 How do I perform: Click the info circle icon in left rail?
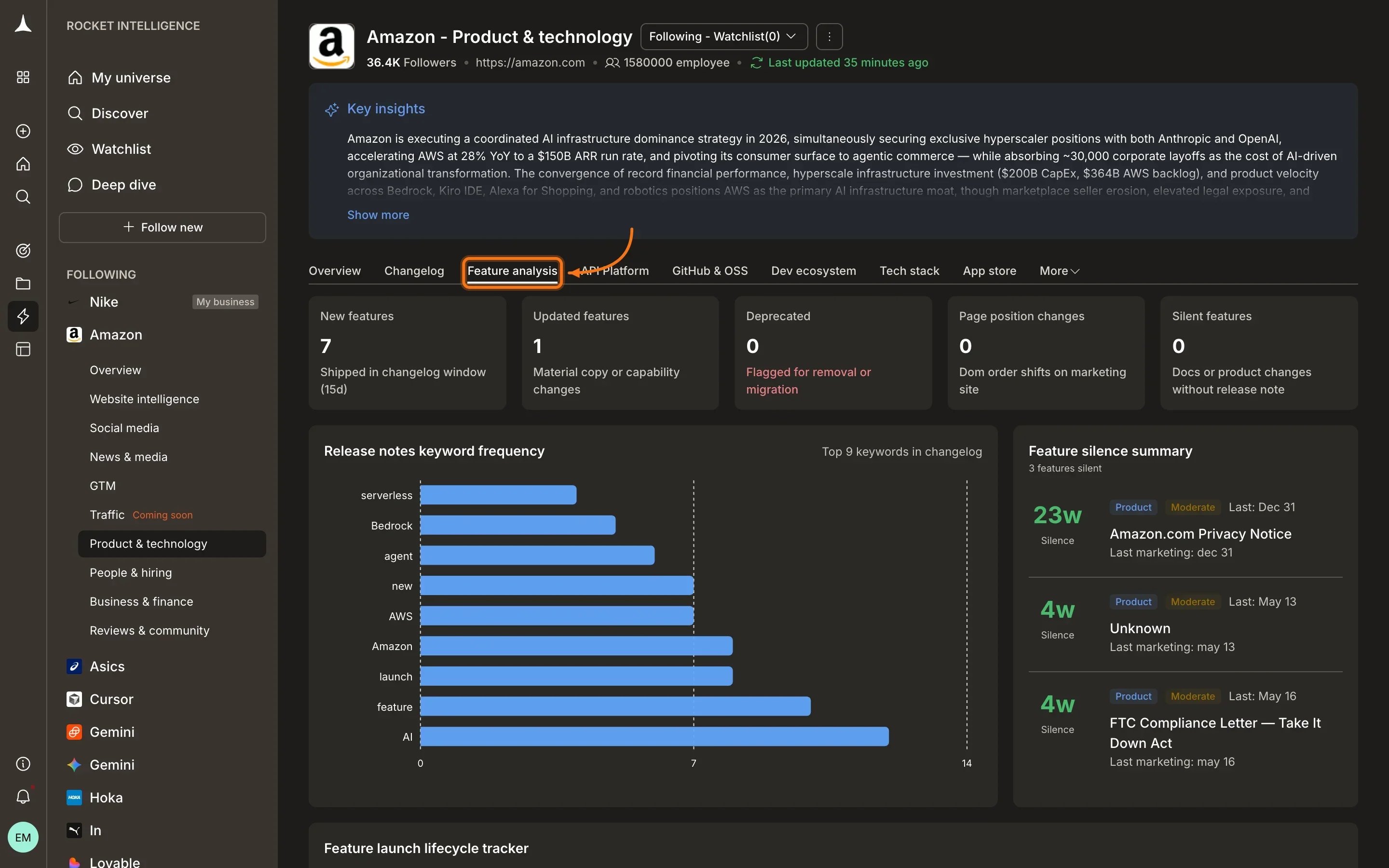point(23,763)
